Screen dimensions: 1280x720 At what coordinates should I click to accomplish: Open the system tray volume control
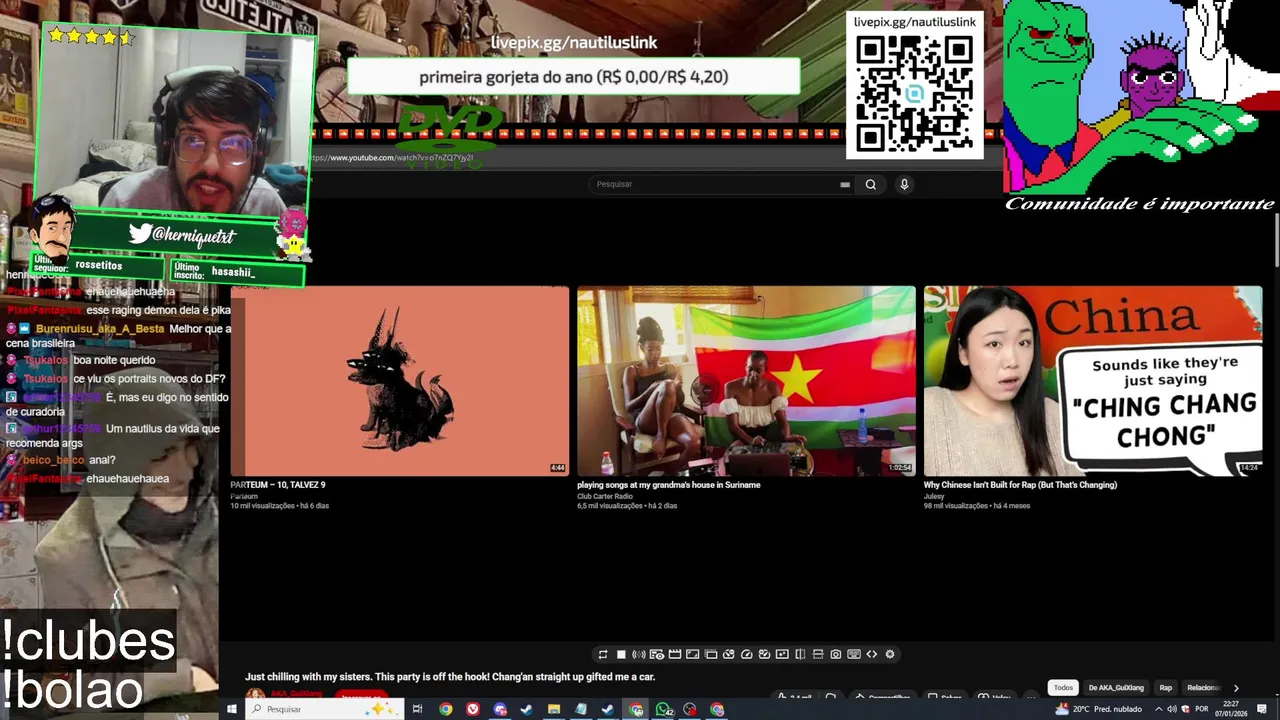coord(1172,709)
